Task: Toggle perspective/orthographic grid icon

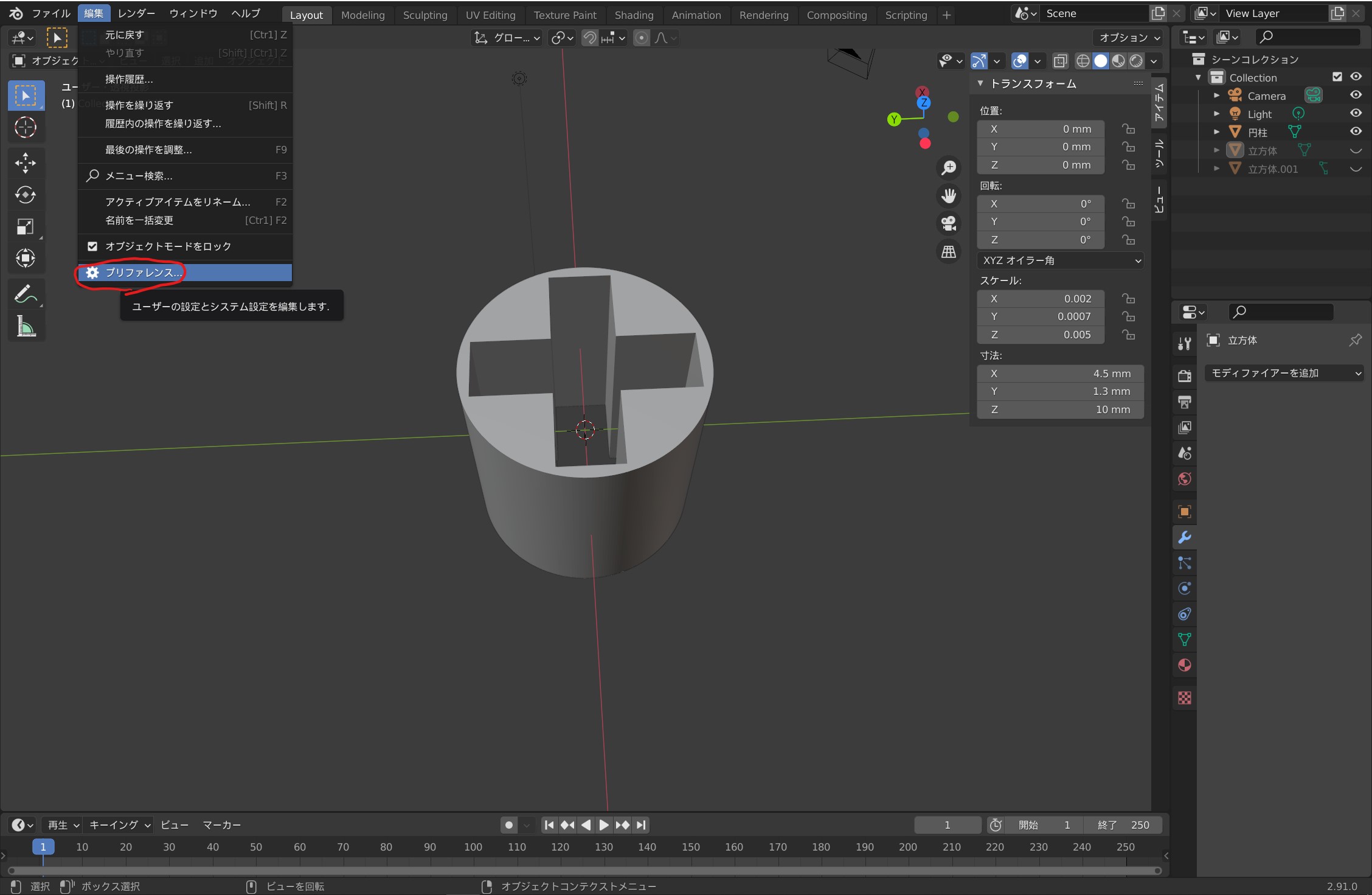Action: tap(949, 251)
